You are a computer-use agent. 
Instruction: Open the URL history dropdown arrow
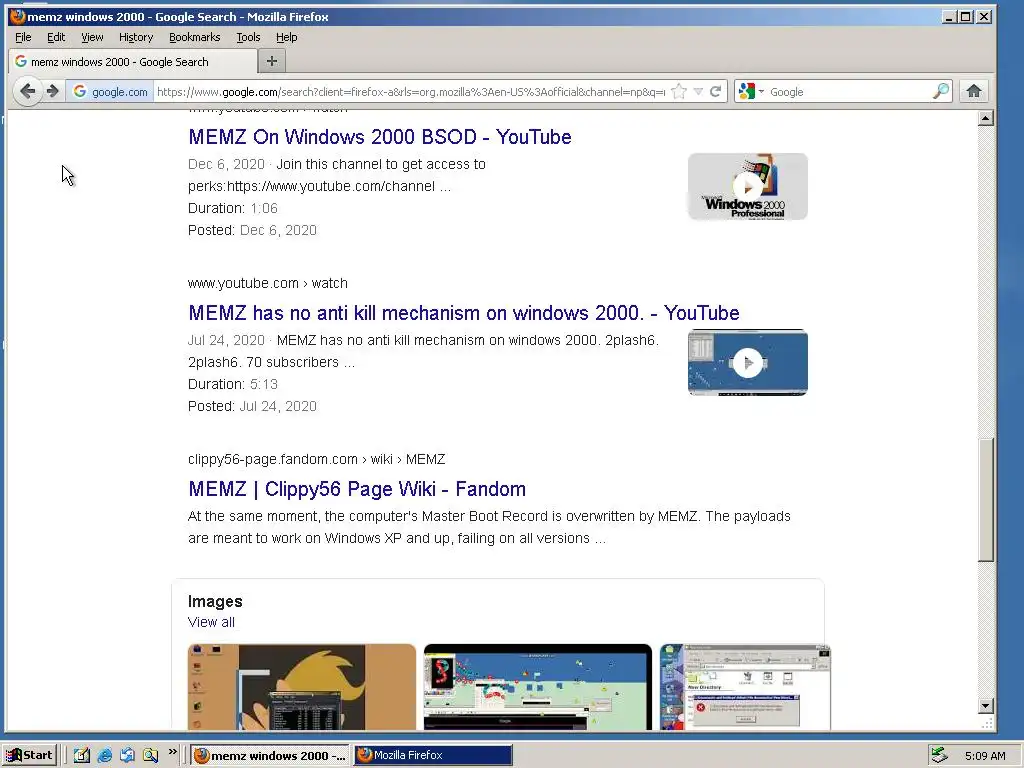click(698, 91)
